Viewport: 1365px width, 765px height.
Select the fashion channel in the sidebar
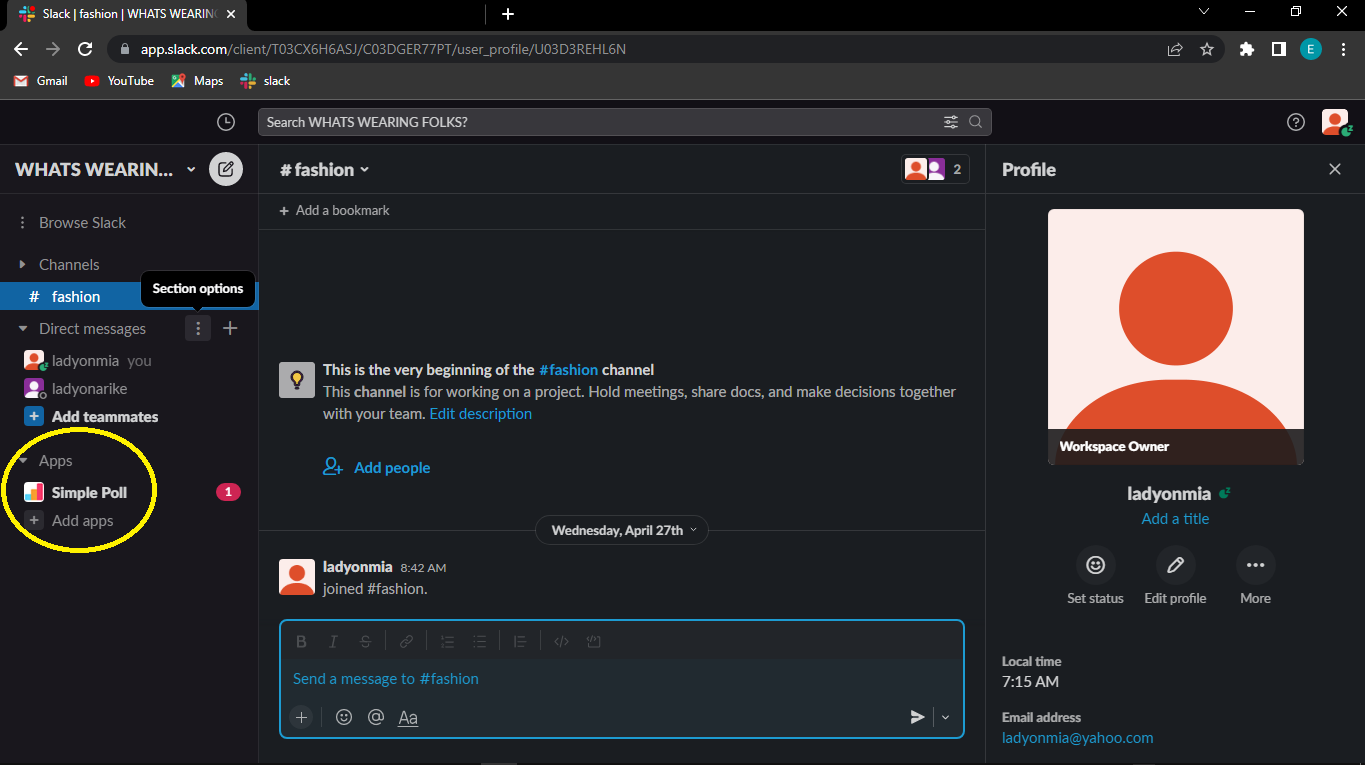(129, 296)
